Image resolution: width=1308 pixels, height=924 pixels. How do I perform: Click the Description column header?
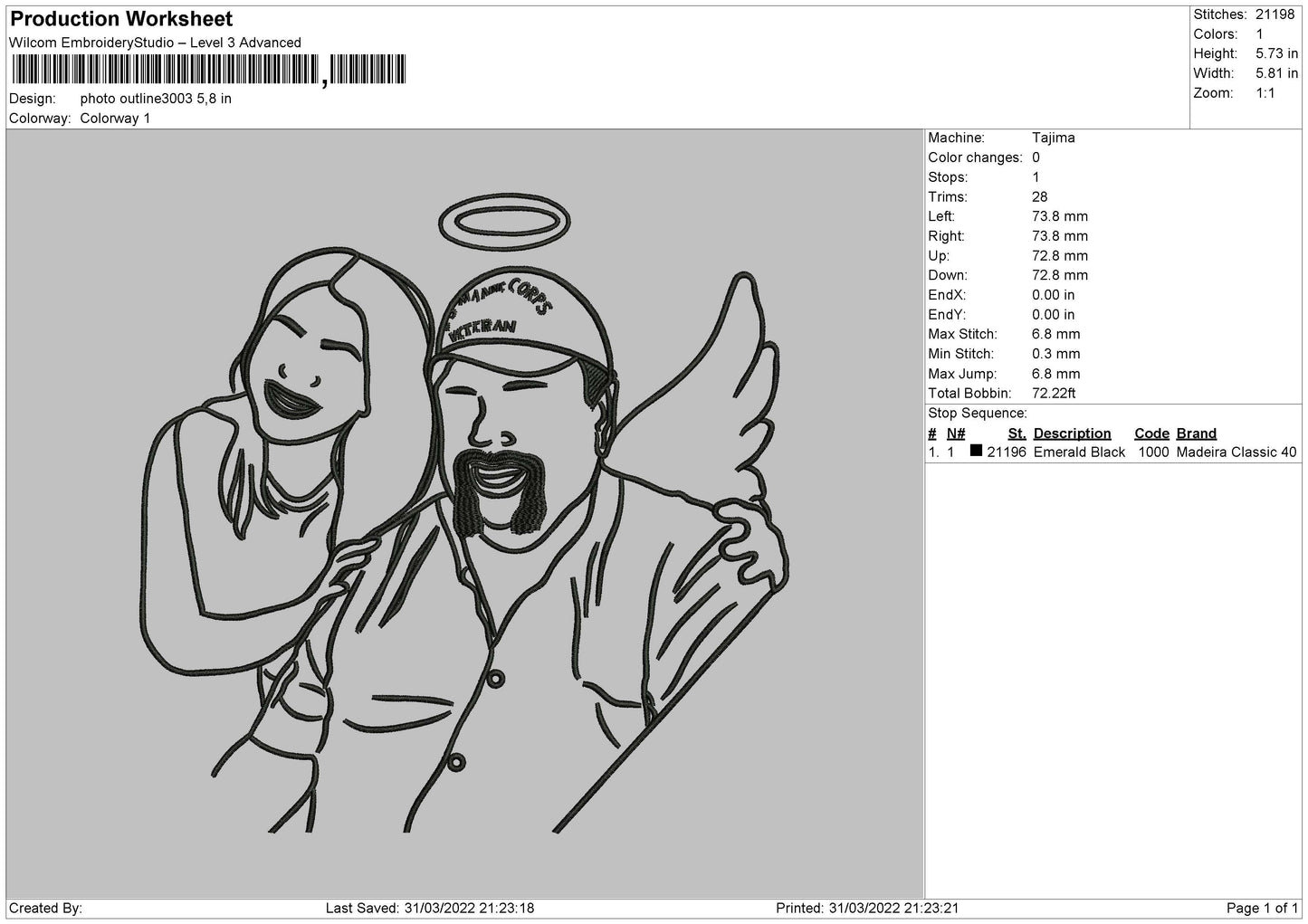tap(1072, 433)
